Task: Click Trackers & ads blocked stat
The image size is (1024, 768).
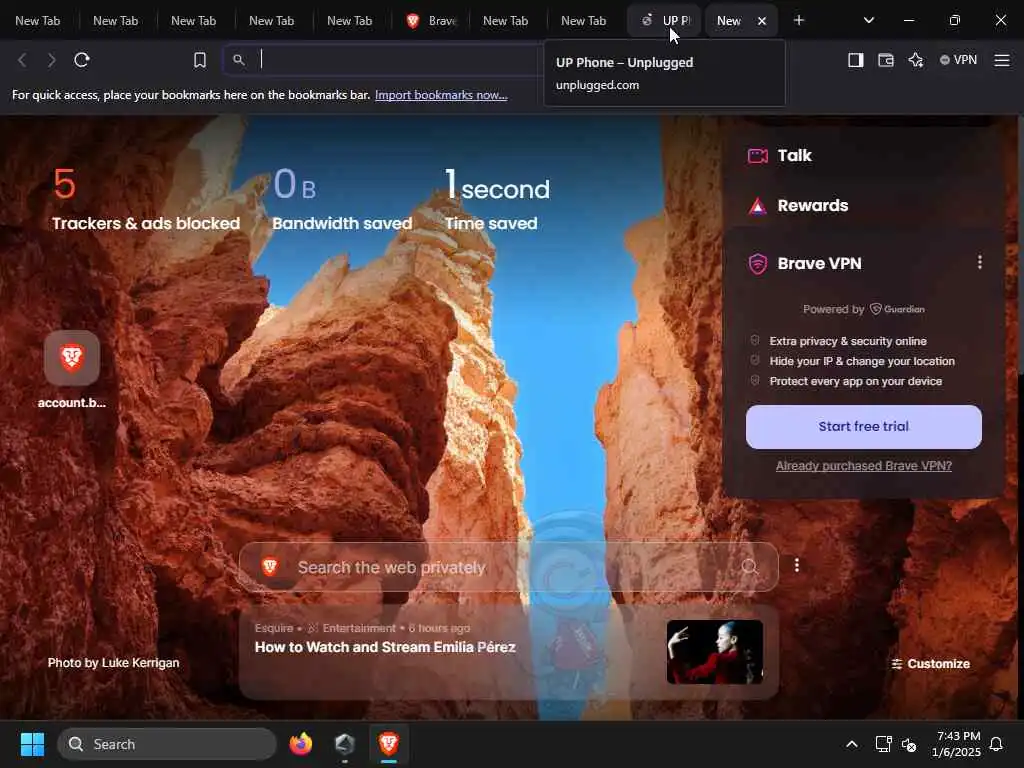Action: coord(146,199)
